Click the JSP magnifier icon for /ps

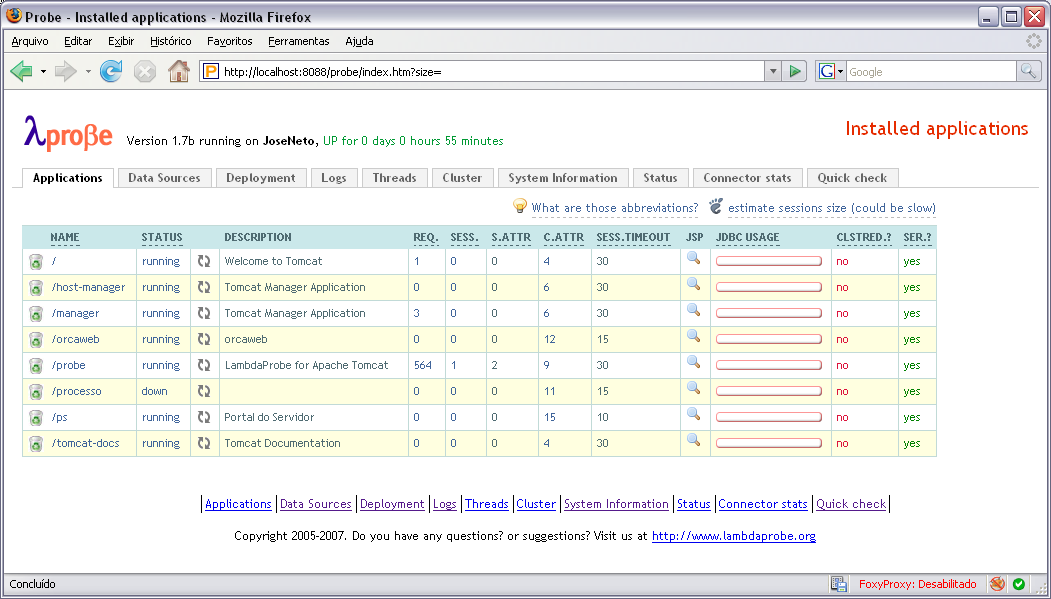pyautogui.click(x=693, y=414)
